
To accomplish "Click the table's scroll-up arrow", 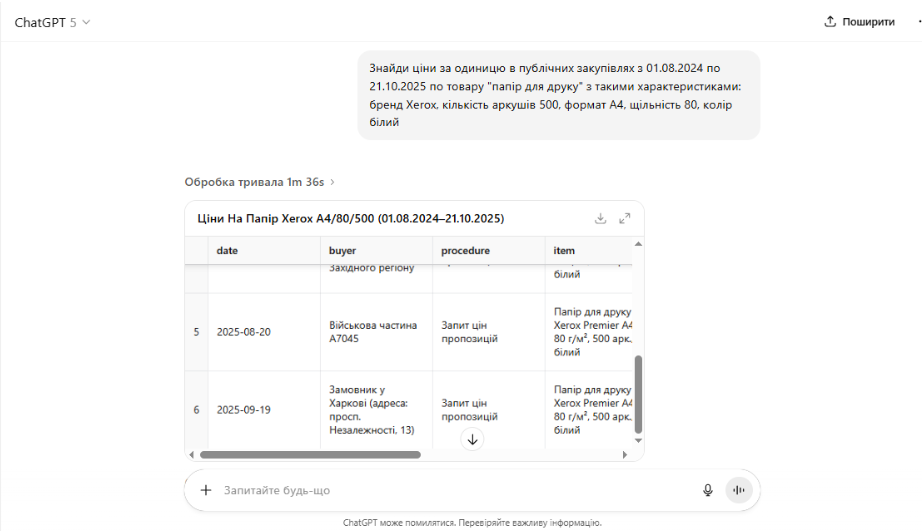I will (x=639, y=243).
